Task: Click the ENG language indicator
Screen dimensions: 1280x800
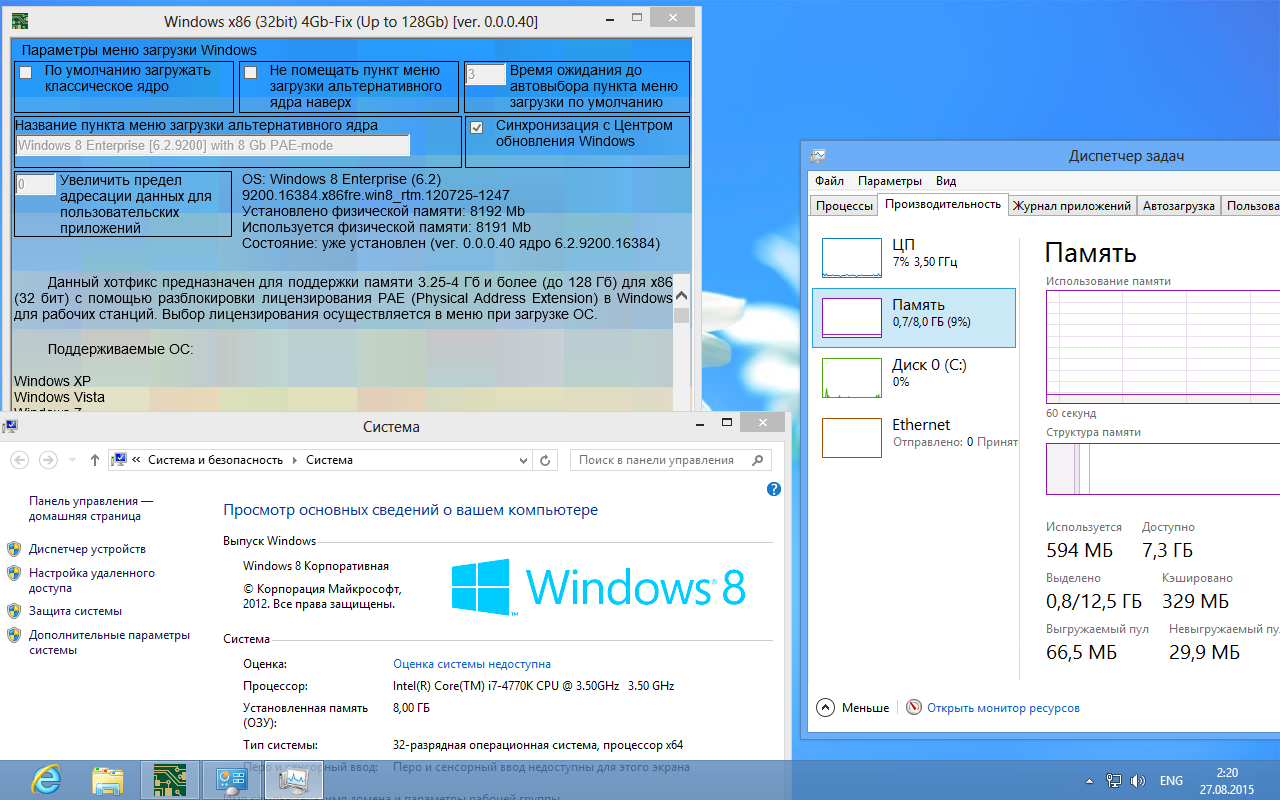Action: pos(1171,780)
